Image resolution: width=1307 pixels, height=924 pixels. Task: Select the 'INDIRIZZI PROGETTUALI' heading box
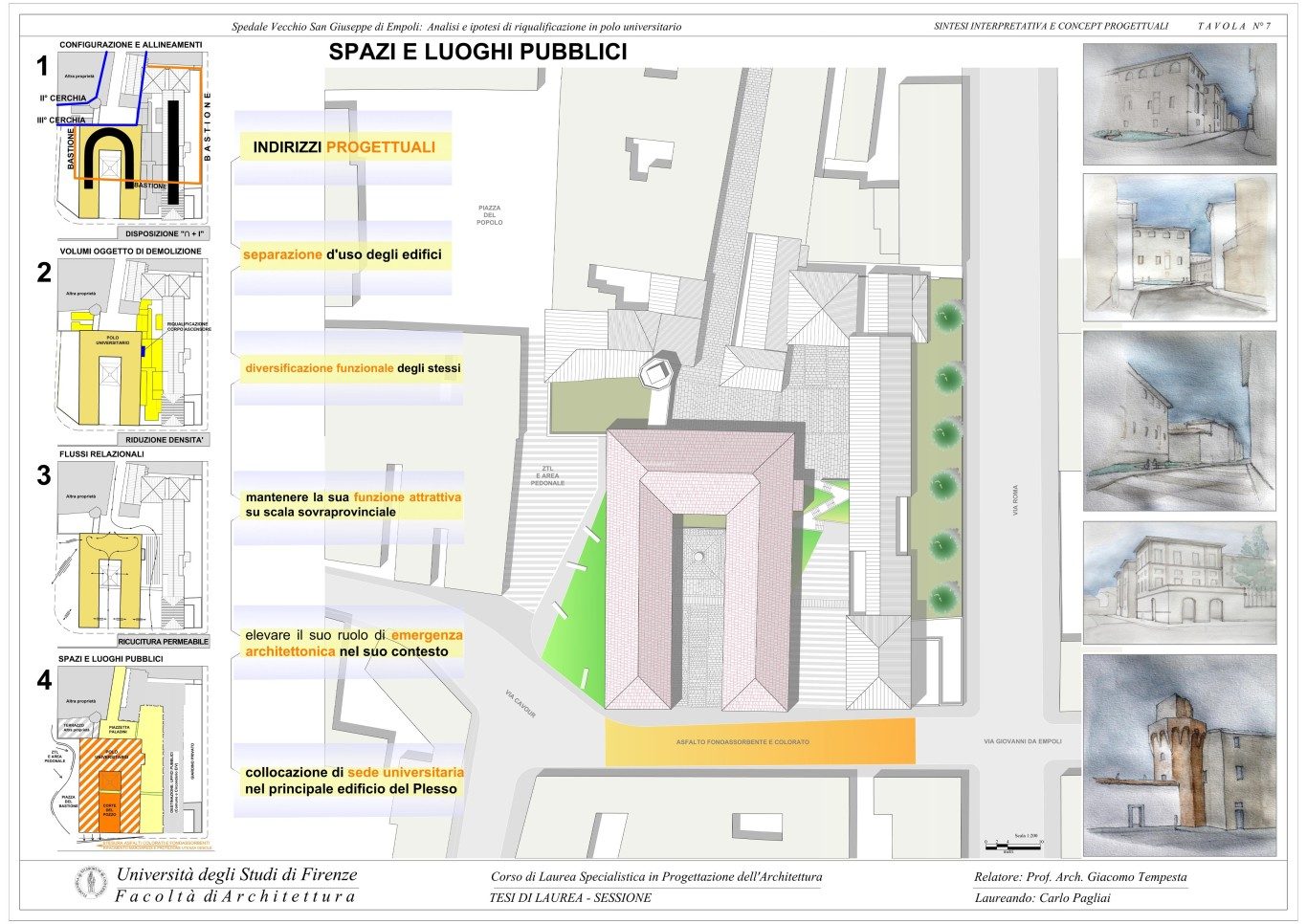pyautogui.click(x=343, y=146)
